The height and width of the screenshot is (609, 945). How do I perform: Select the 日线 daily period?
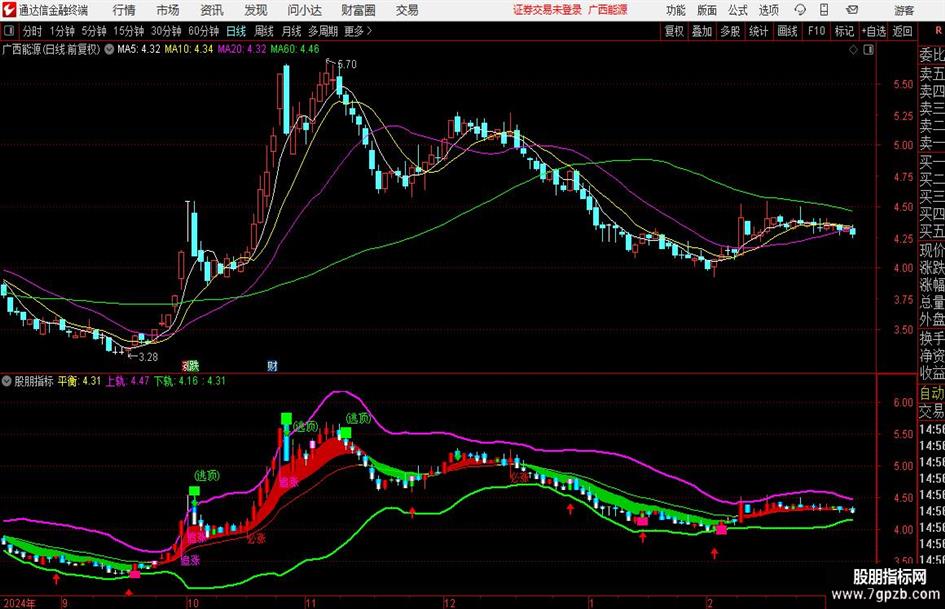236,31
